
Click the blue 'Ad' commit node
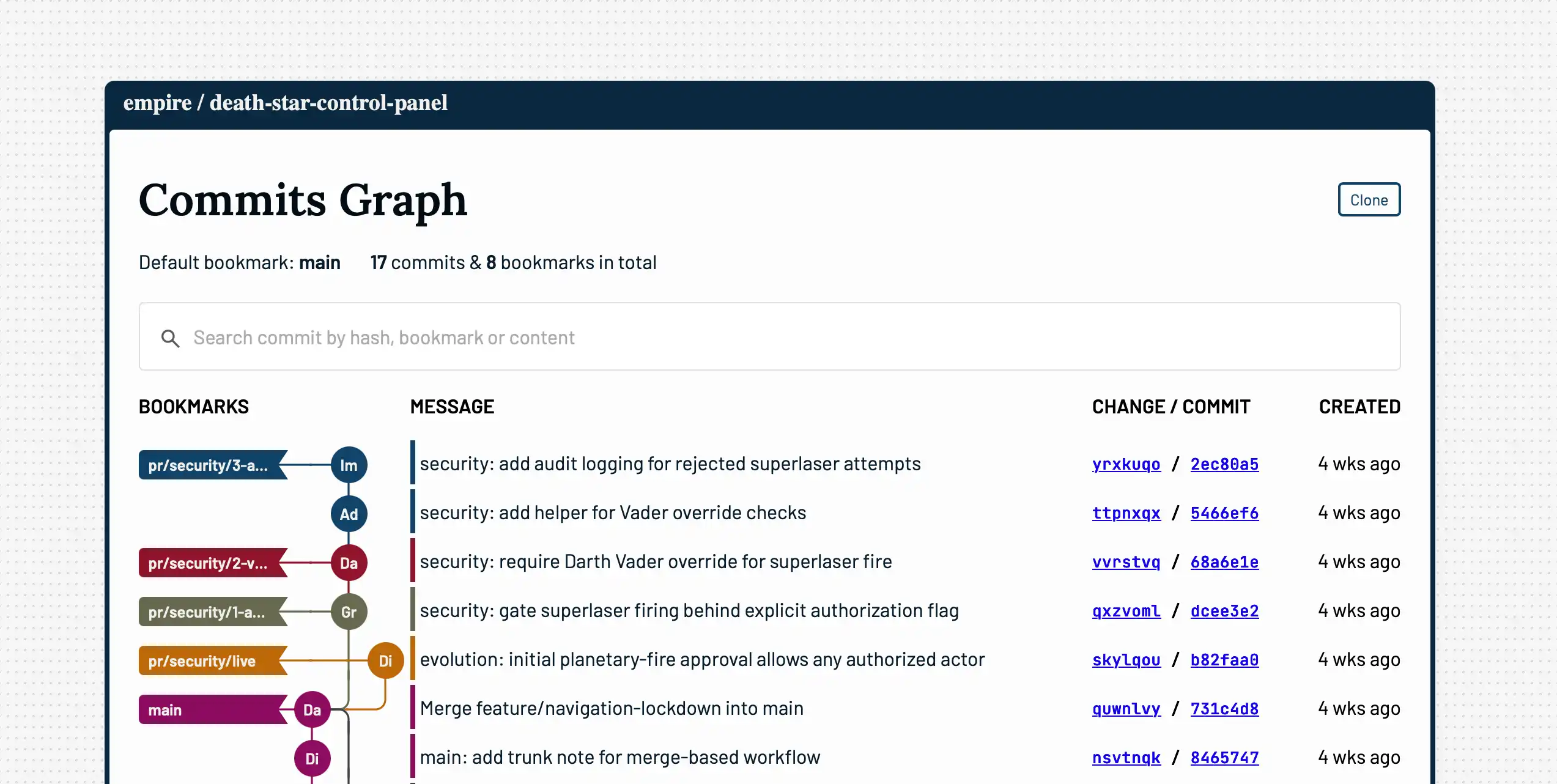pyautogui.click(x=349, y=514)
